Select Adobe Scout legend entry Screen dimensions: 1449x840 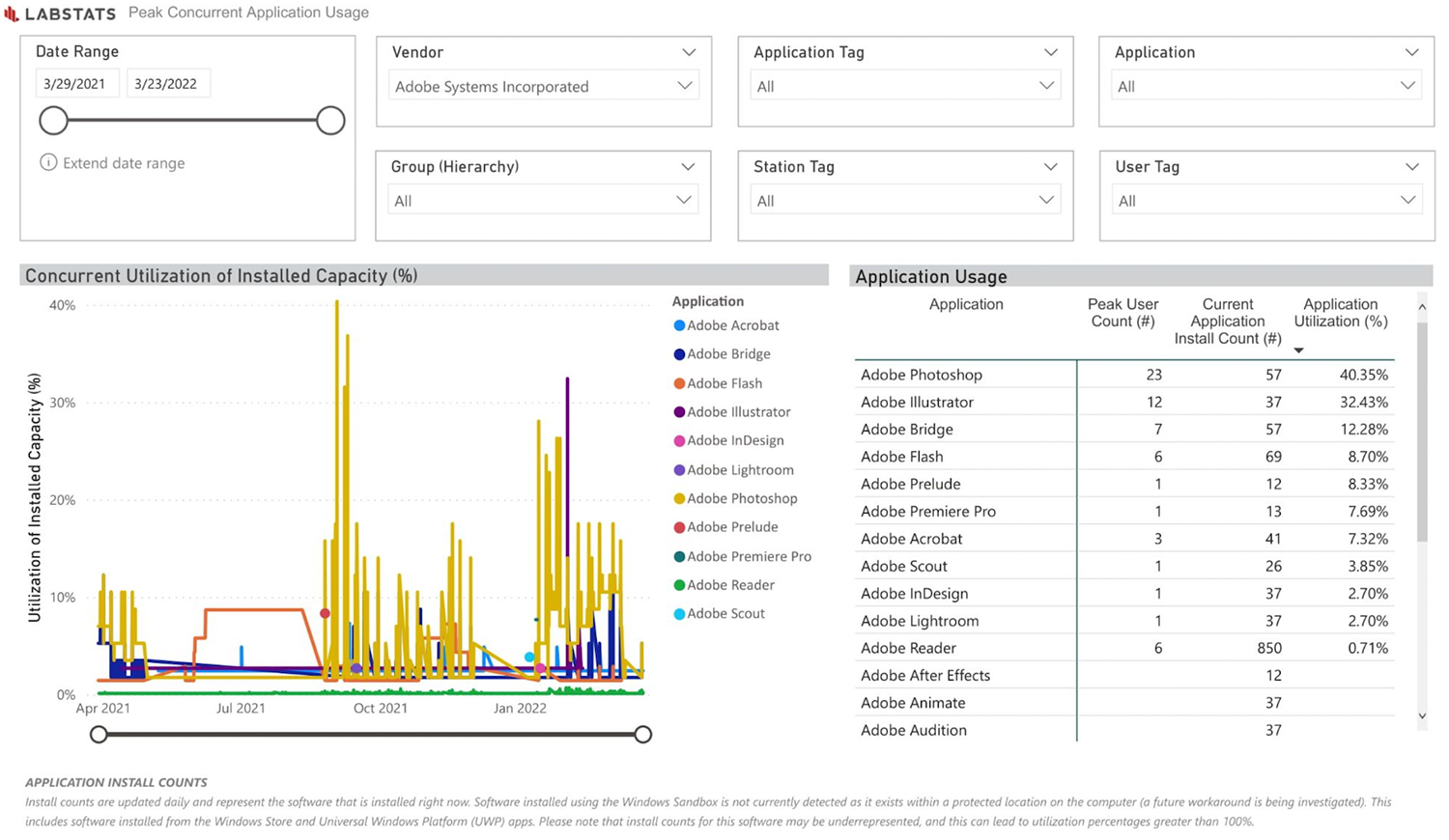[x=719, y=613]
